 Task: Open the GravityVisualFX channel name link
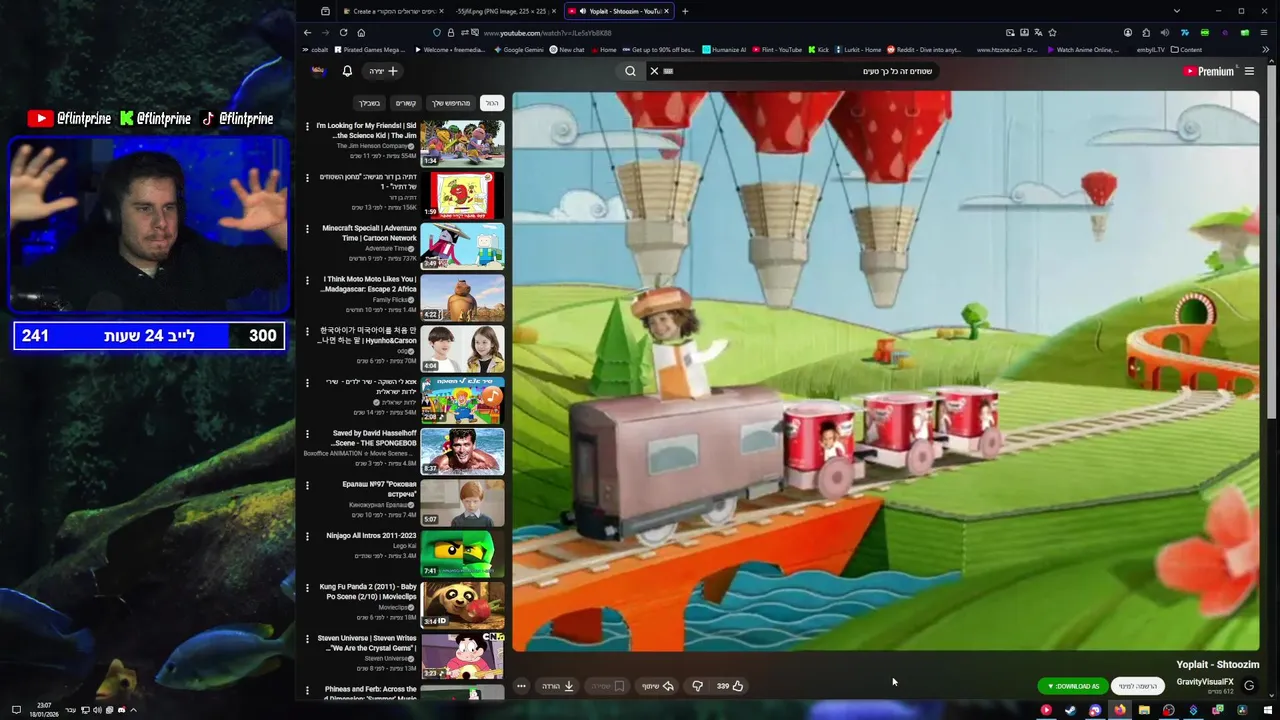tap(1204, 682)
